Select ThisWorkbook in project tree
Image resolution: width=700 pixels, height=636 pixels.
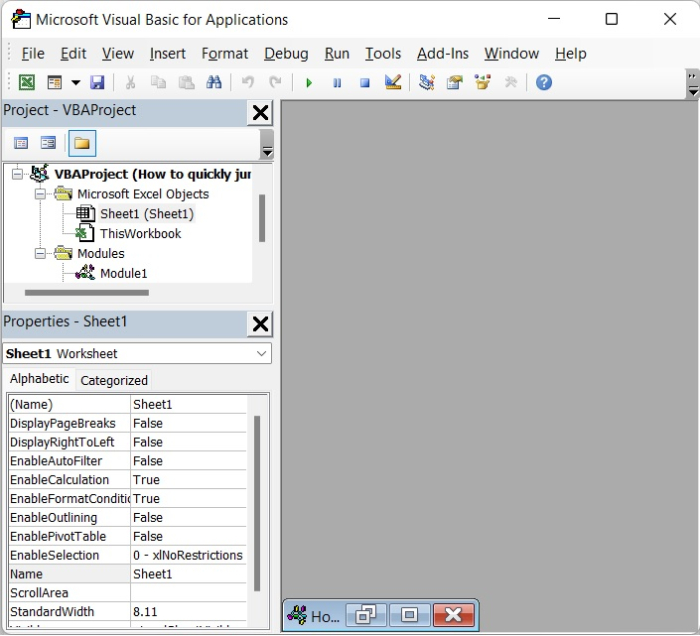(x=140, y=233)
